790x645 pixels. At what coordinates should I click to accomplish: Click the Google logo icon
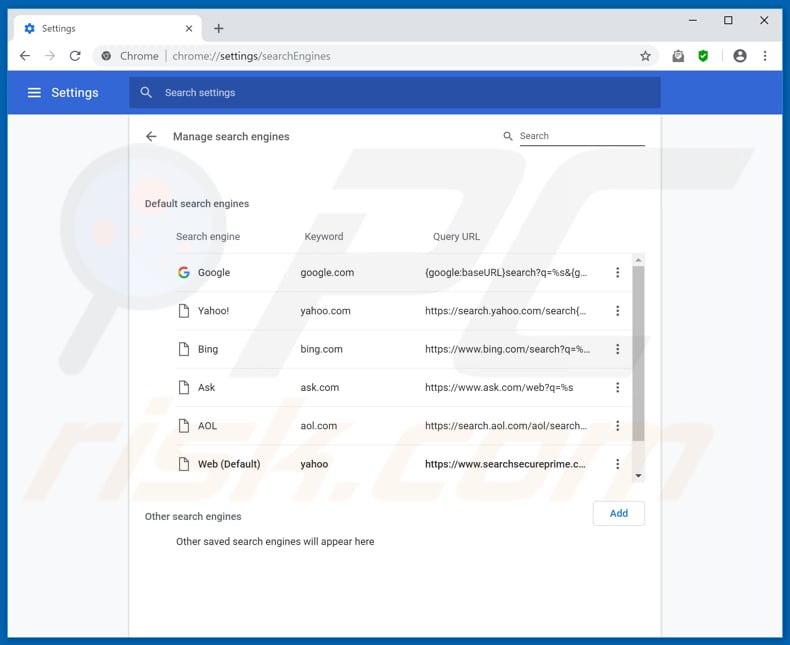184,273
